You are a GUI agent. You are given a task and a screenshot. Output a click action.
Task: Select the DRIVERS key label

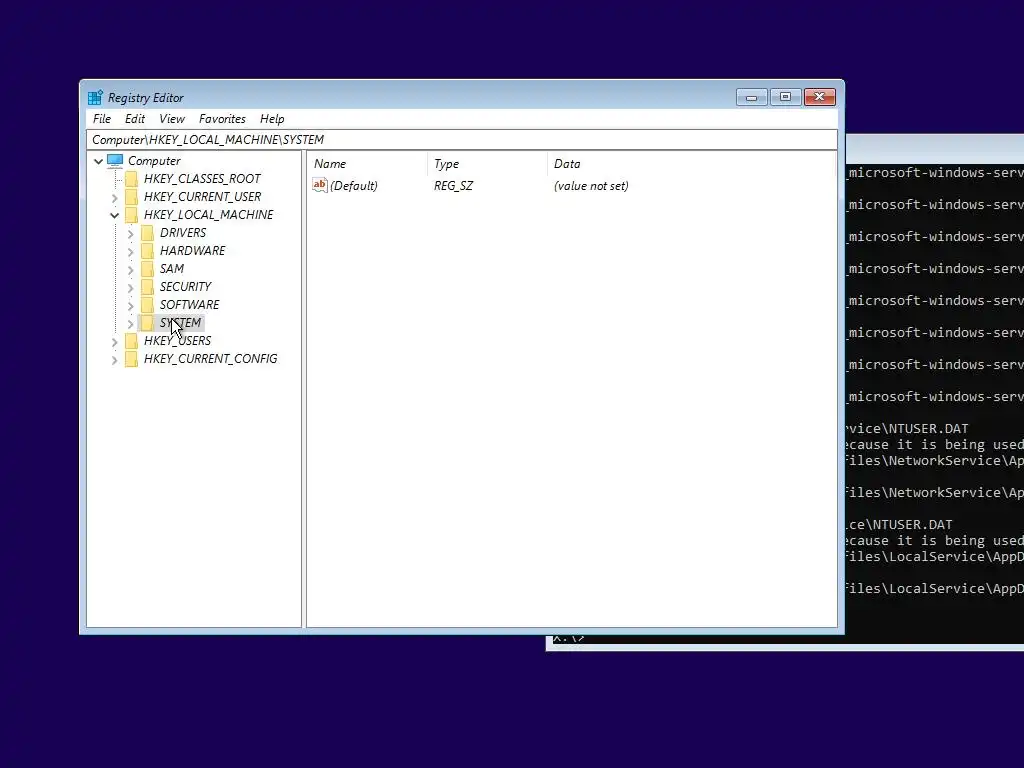coord(183,232)
